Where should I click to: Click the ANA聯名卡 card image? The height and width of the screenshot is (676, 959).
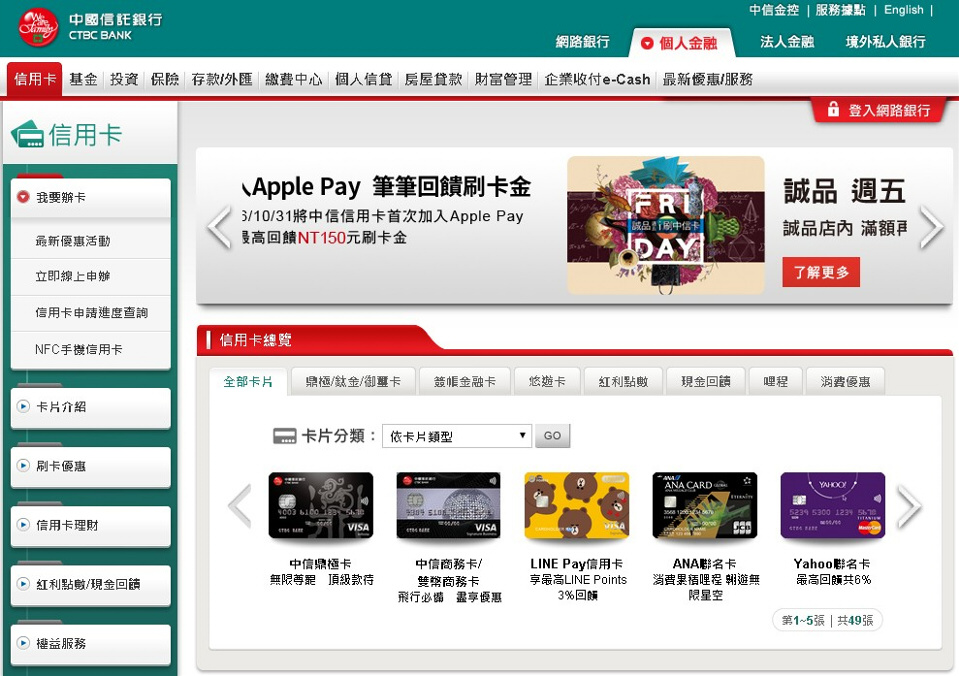click(705, 505)
